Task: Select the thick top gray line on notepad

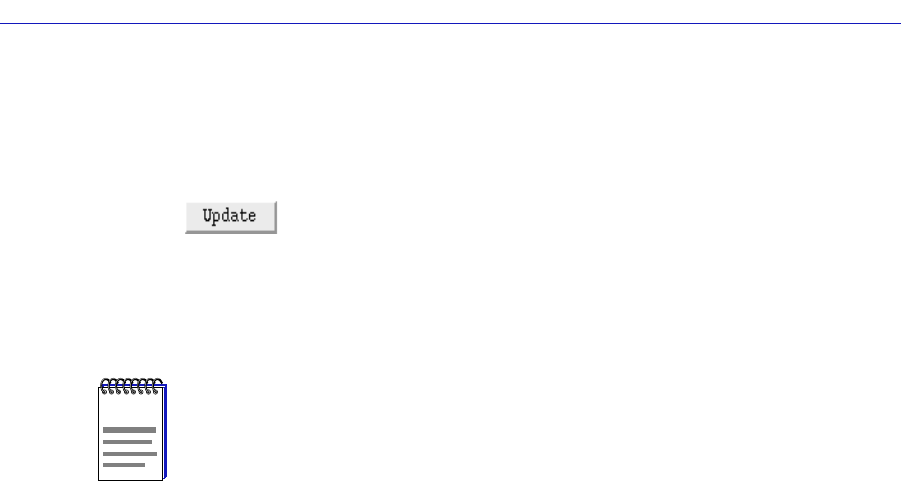Action: point(129,430)
